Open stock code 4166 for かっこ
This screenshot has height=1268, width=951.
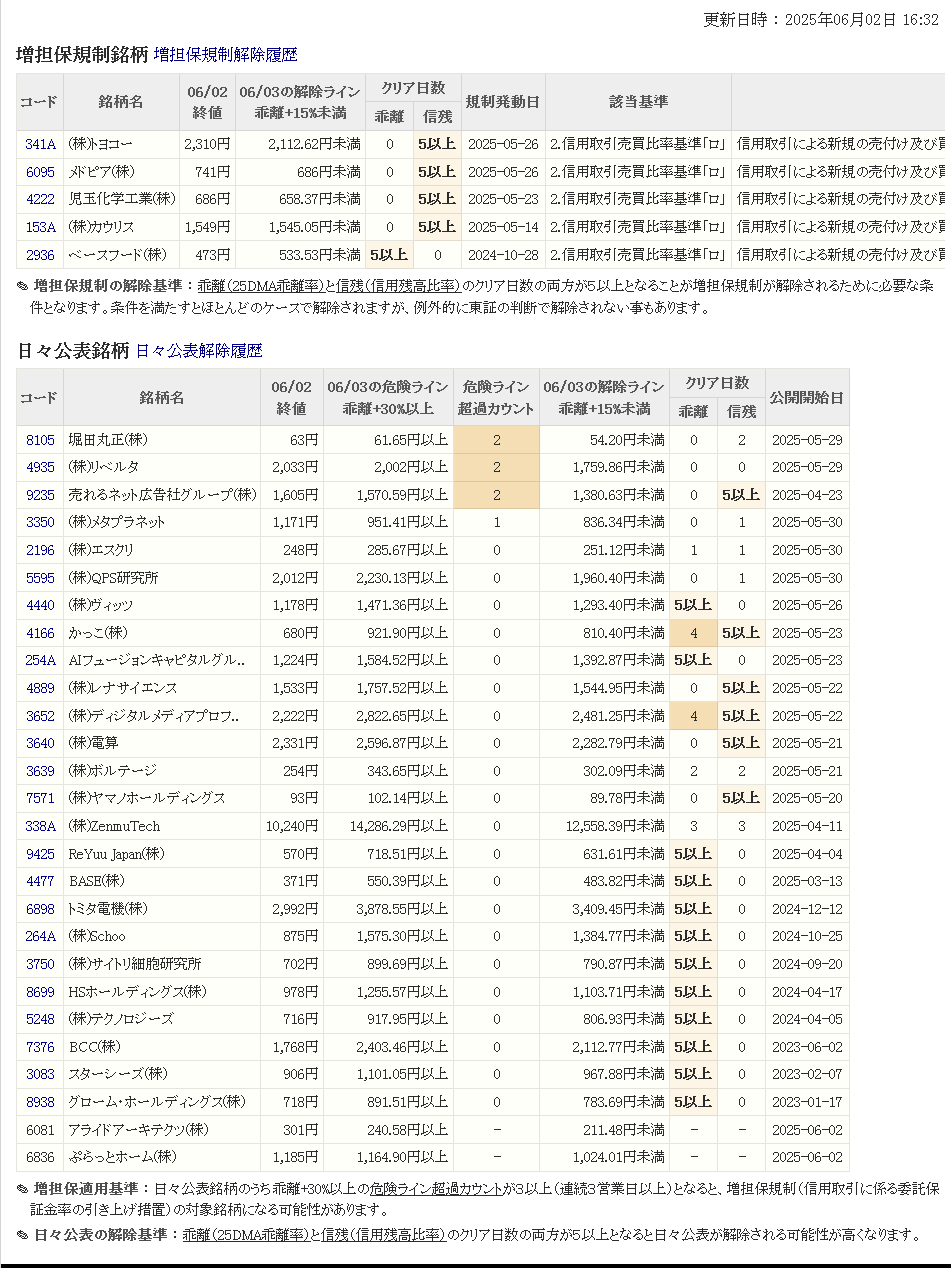40,633
